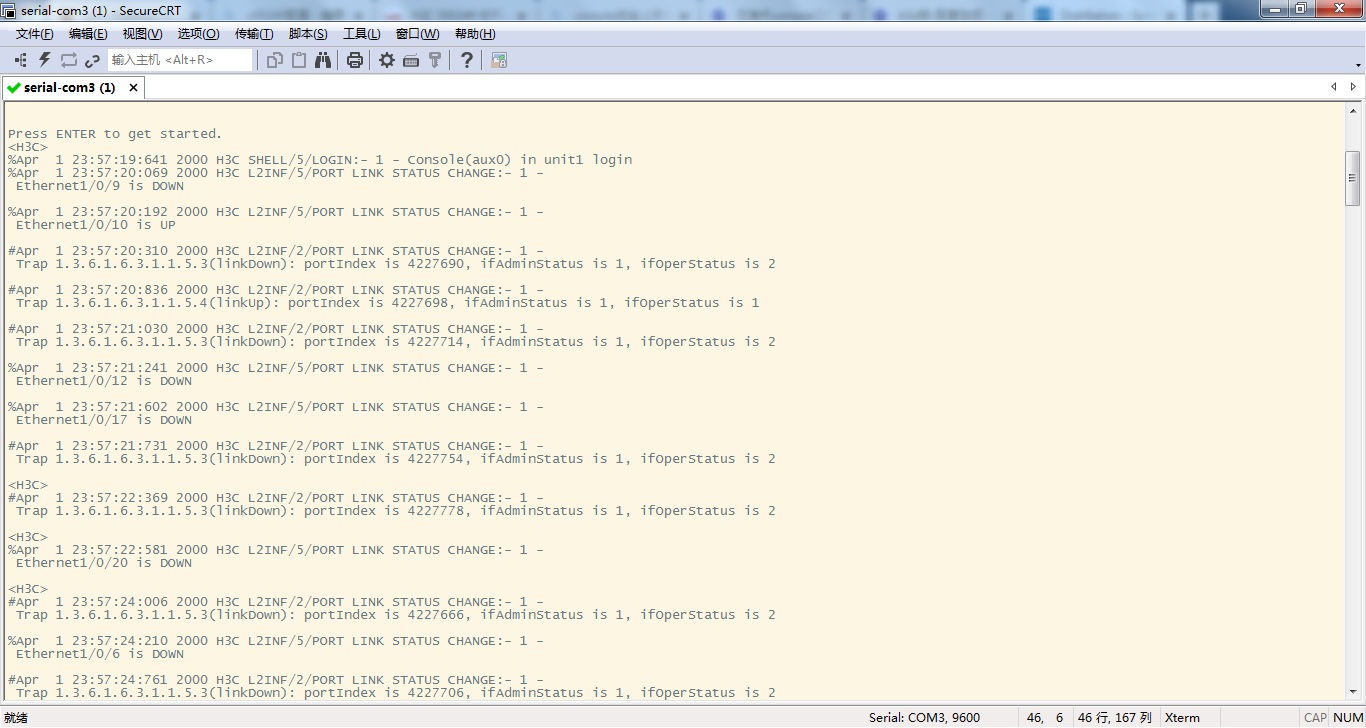Image resolution: width=1366 pixels, height=728 pixels.
Task: Click the 就绪 ready status text
Action: (16, 718)
